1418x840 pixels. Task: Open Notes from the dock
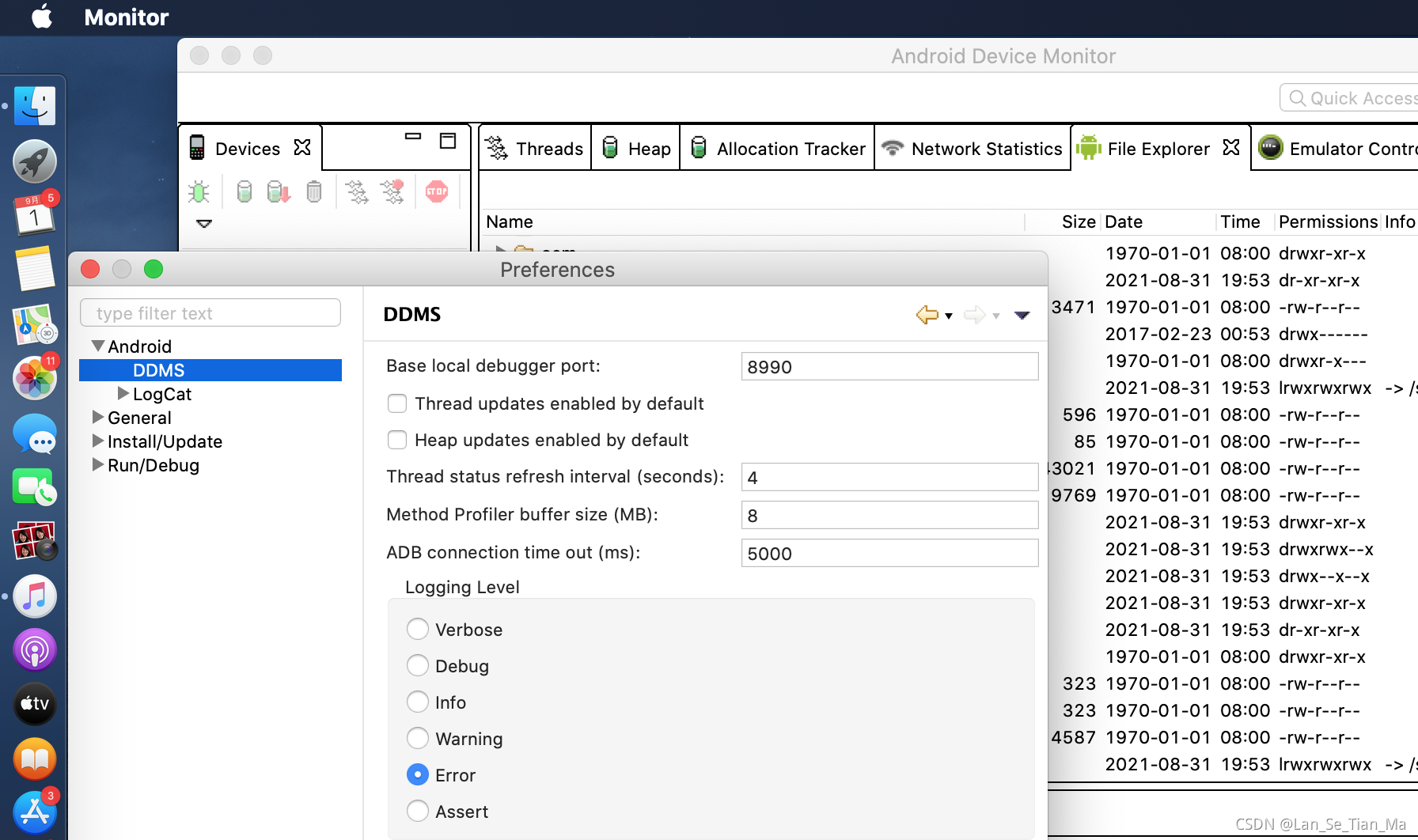[x=35, y=269]
